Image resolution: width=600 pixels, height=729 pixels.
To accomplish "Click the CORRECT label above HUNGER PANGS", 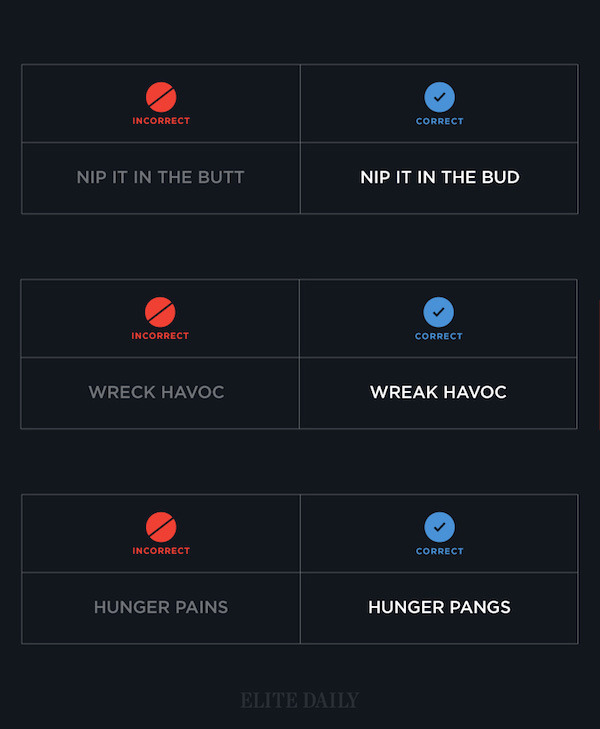I will pos(440,551).
